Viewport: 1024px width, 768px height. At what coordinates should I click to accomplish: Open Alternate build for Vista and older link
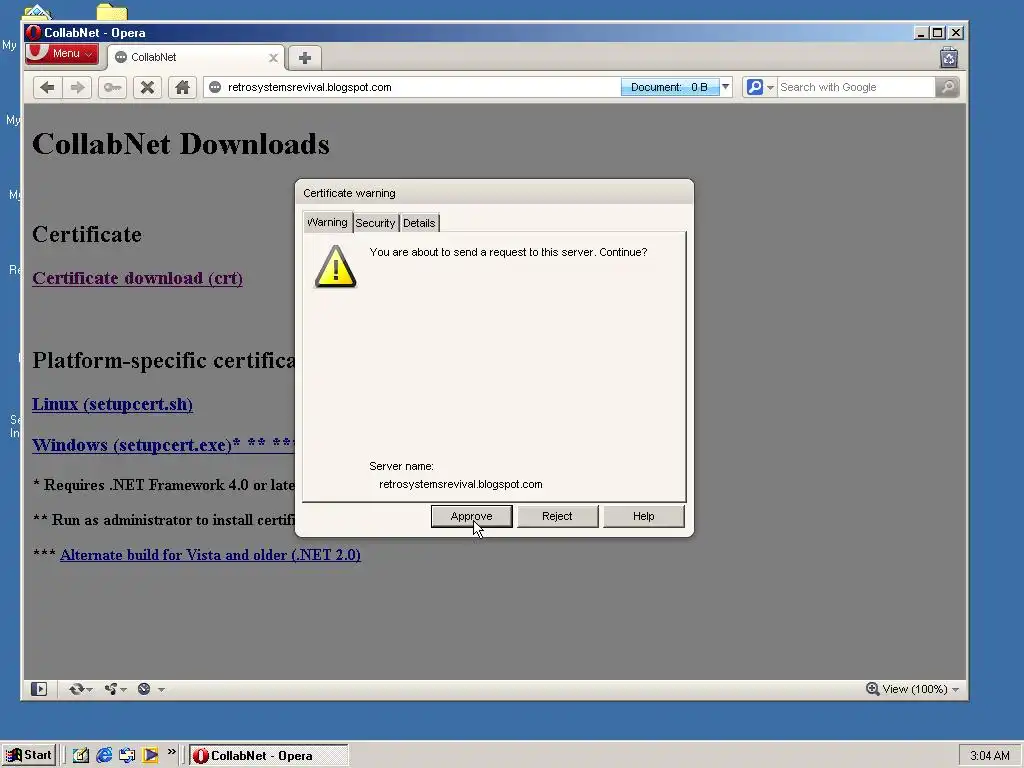tap(210, 555)
